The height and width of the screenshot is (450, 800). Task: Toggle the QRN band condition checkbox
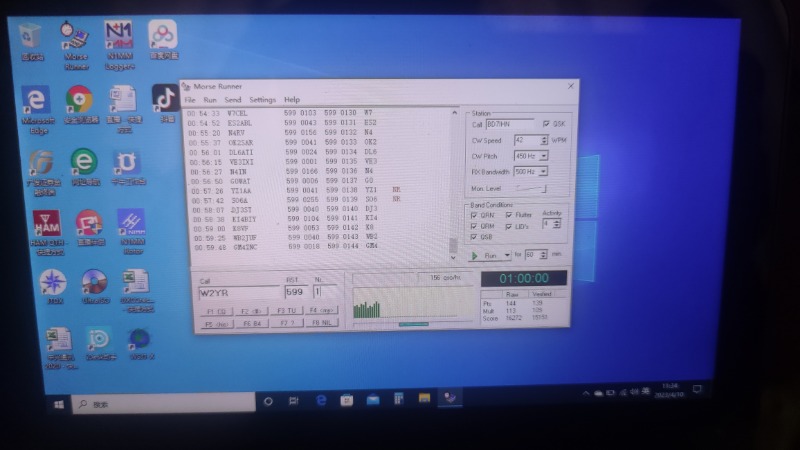tap(473, 215)
